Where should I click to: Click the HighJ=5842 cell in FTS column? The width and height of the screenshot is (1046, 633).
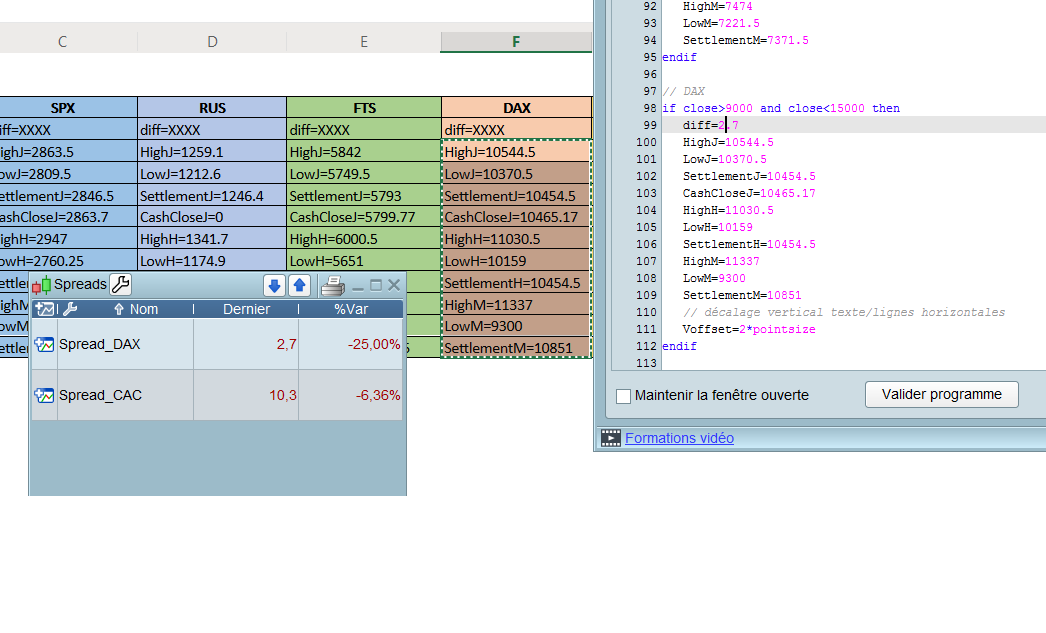tap(363, 152)
